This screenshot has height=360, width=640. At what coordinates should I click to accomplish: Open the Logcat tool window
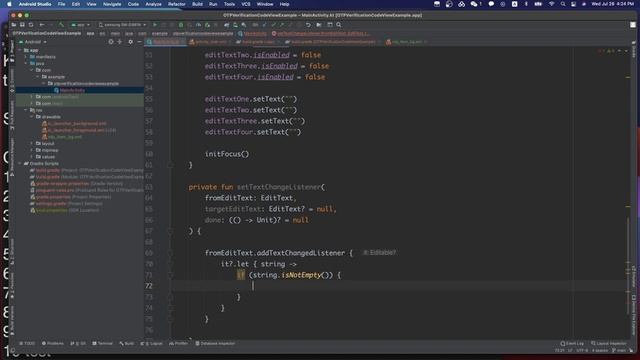pos(151,344)
